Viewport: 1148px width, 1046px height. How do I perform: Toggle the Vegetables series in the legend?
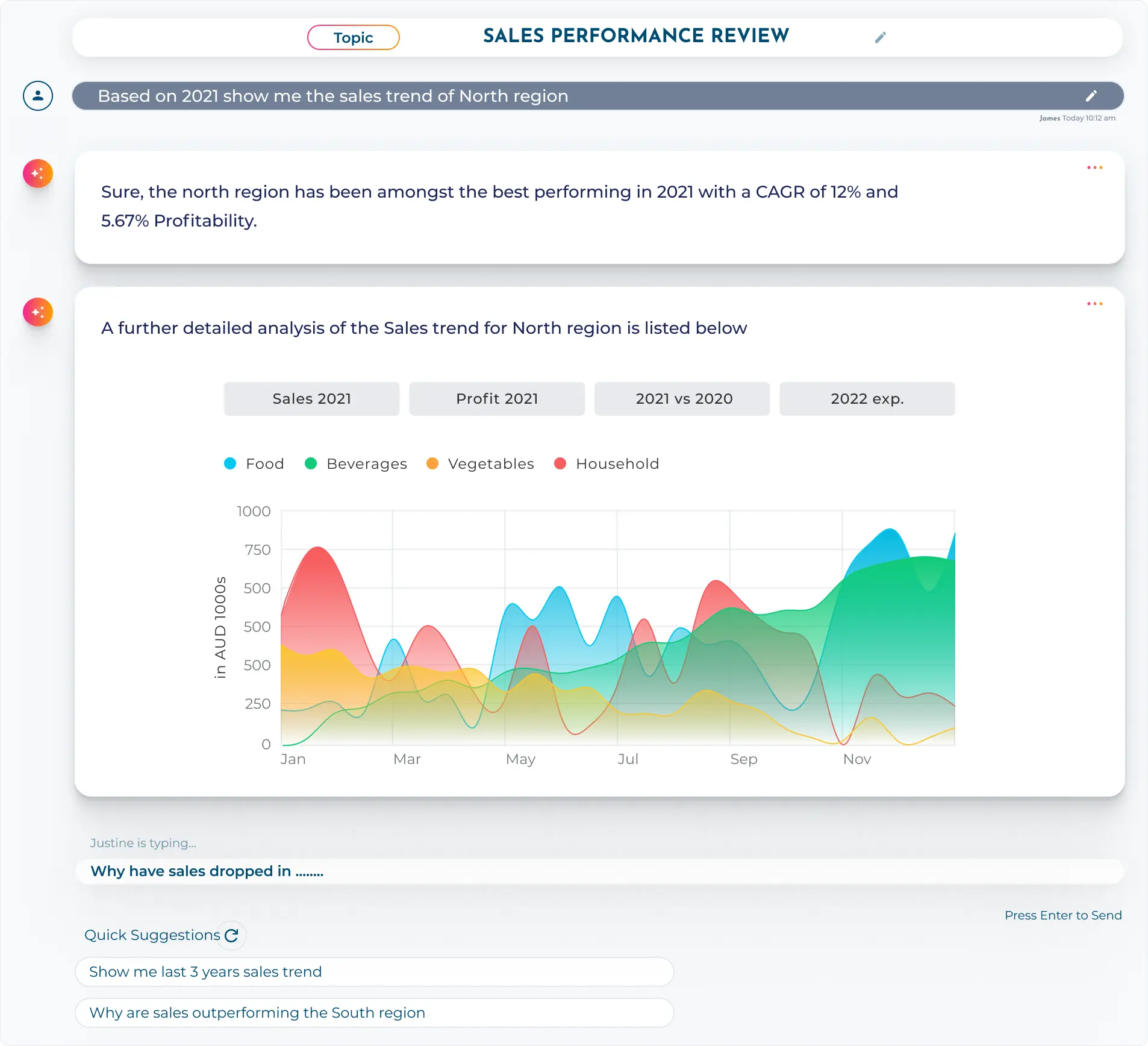tap(480, 463)
